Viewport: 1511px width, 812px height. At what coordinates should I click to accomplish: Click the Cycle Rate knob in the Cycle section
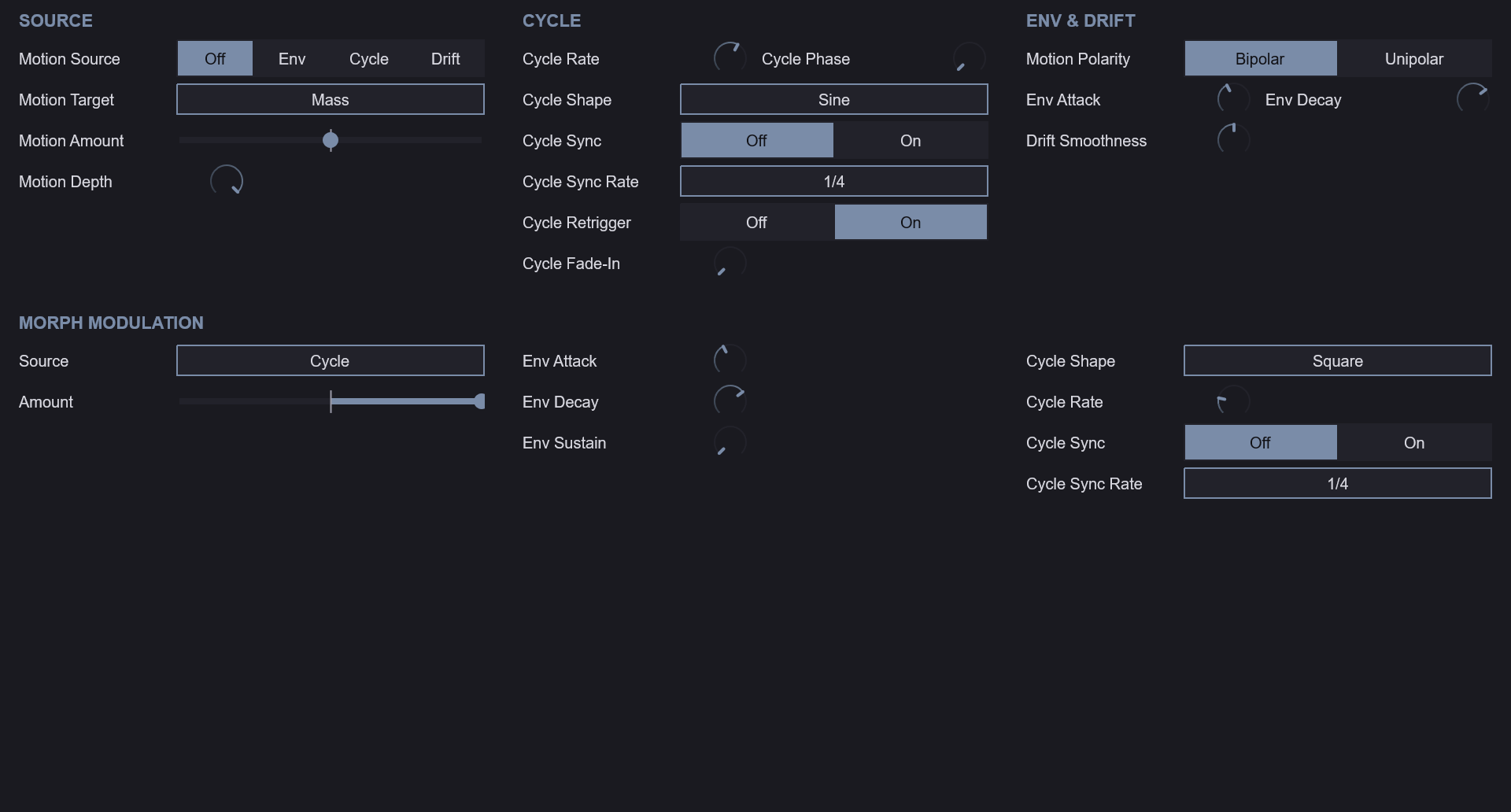[x=730, y=58]
